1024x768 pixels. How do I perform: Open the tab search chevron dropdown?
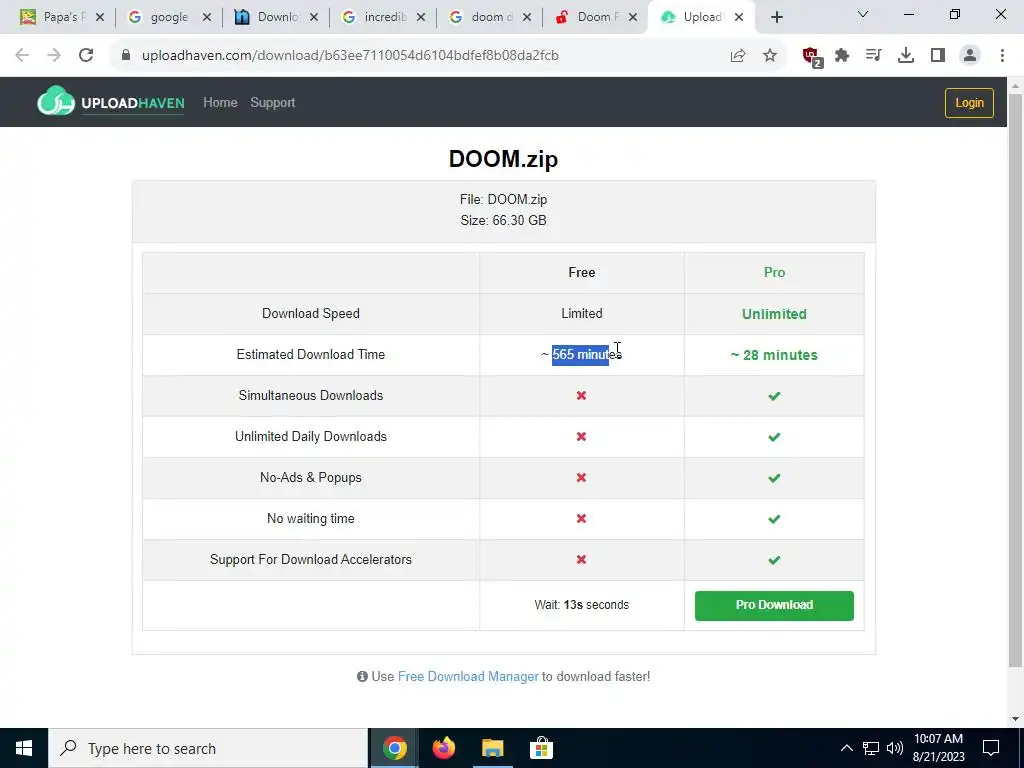pyautogui.click(x=863, y=14)
